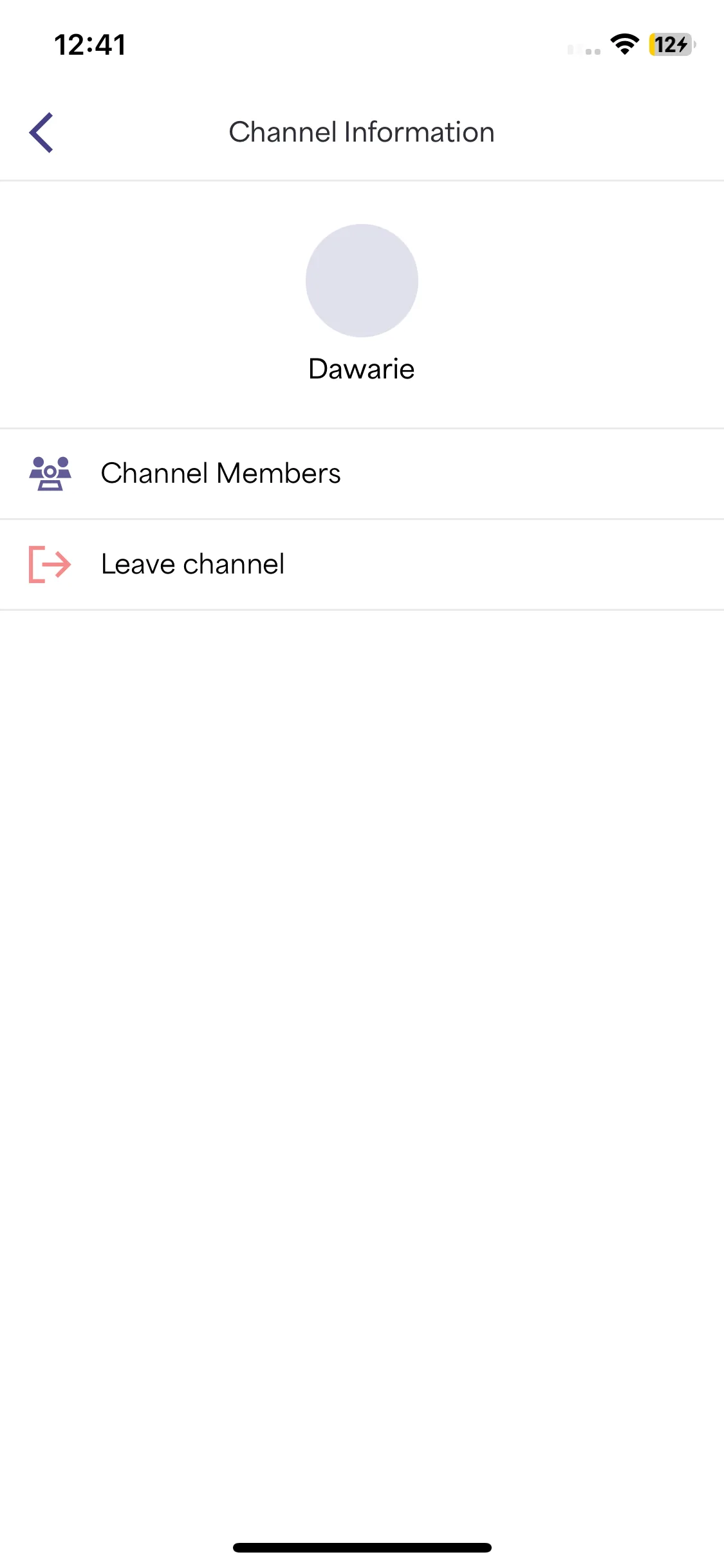Tap the blank area below Leave channel
Image resolution: width=724 pixels, height=1568 pixels.
click(362, 1062)
